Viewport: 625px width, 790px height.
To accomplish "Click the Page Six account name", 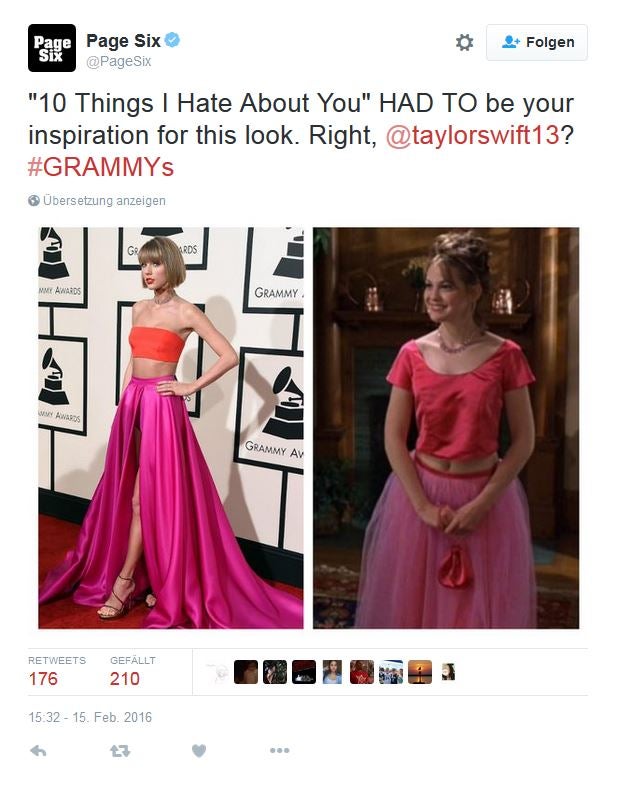I will pos(123,40).
